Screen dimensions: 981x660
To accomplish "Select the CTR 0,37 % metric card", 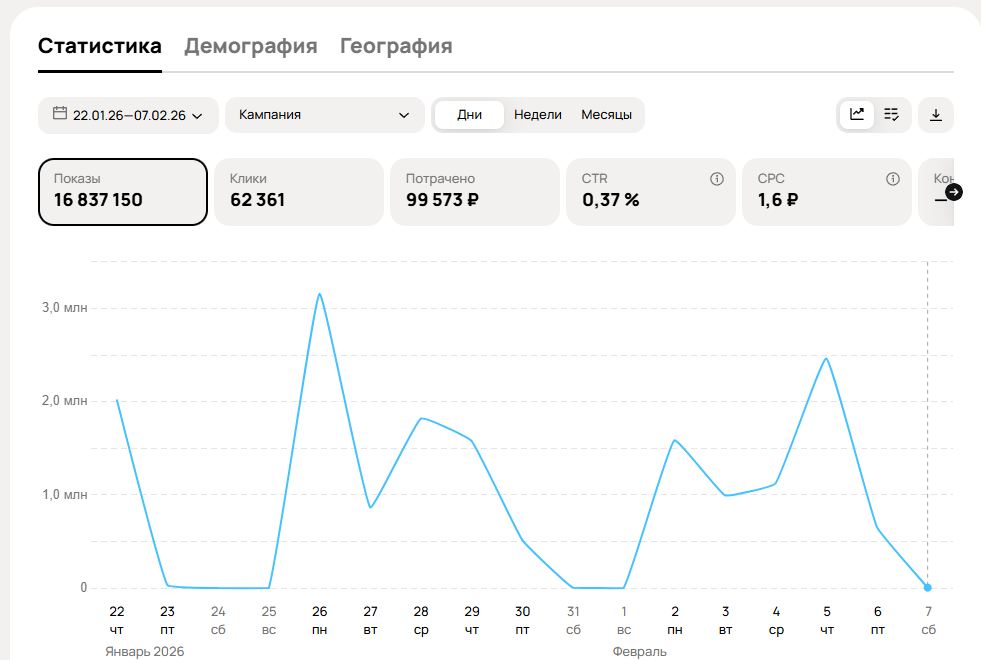I will click(650, 191).
